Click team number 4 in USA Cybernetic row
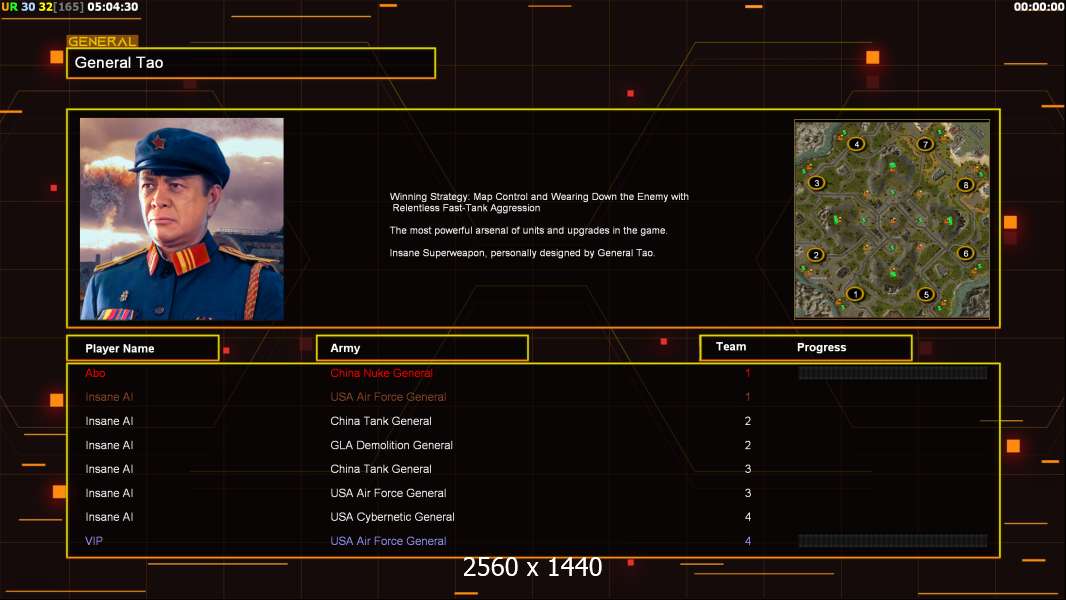This screenshot has width=1066, height=600. tap(748, 517)
